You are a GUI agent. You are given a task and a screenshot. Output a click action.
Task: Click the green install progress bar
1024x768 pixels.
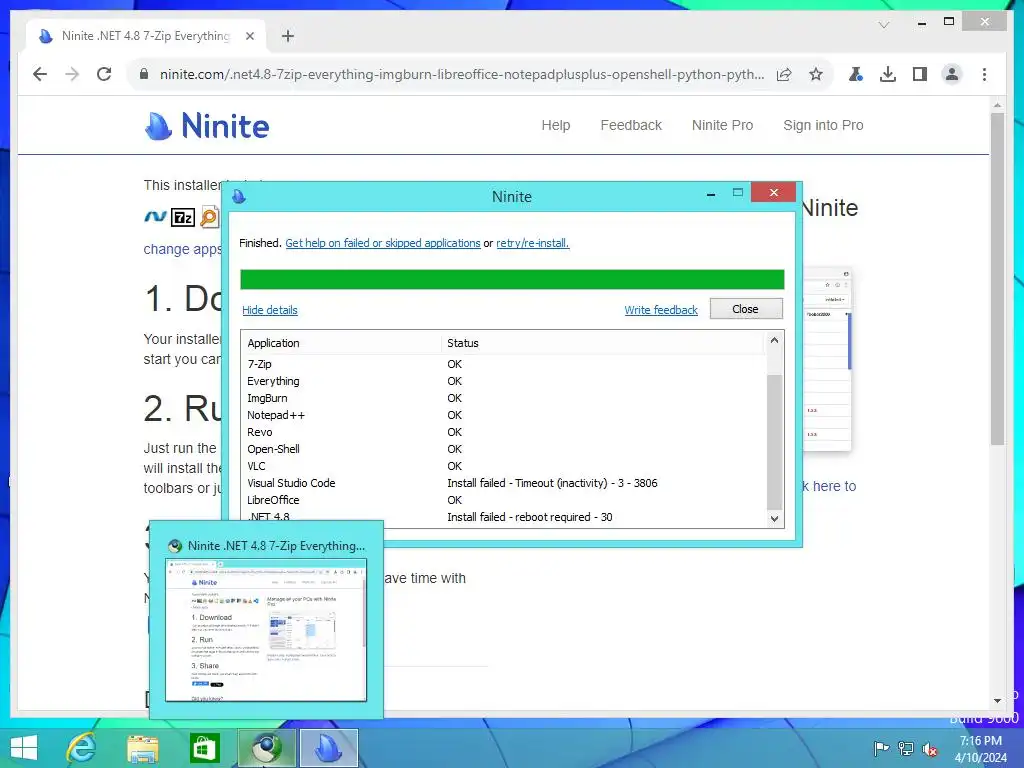click(x=512, y=279)
